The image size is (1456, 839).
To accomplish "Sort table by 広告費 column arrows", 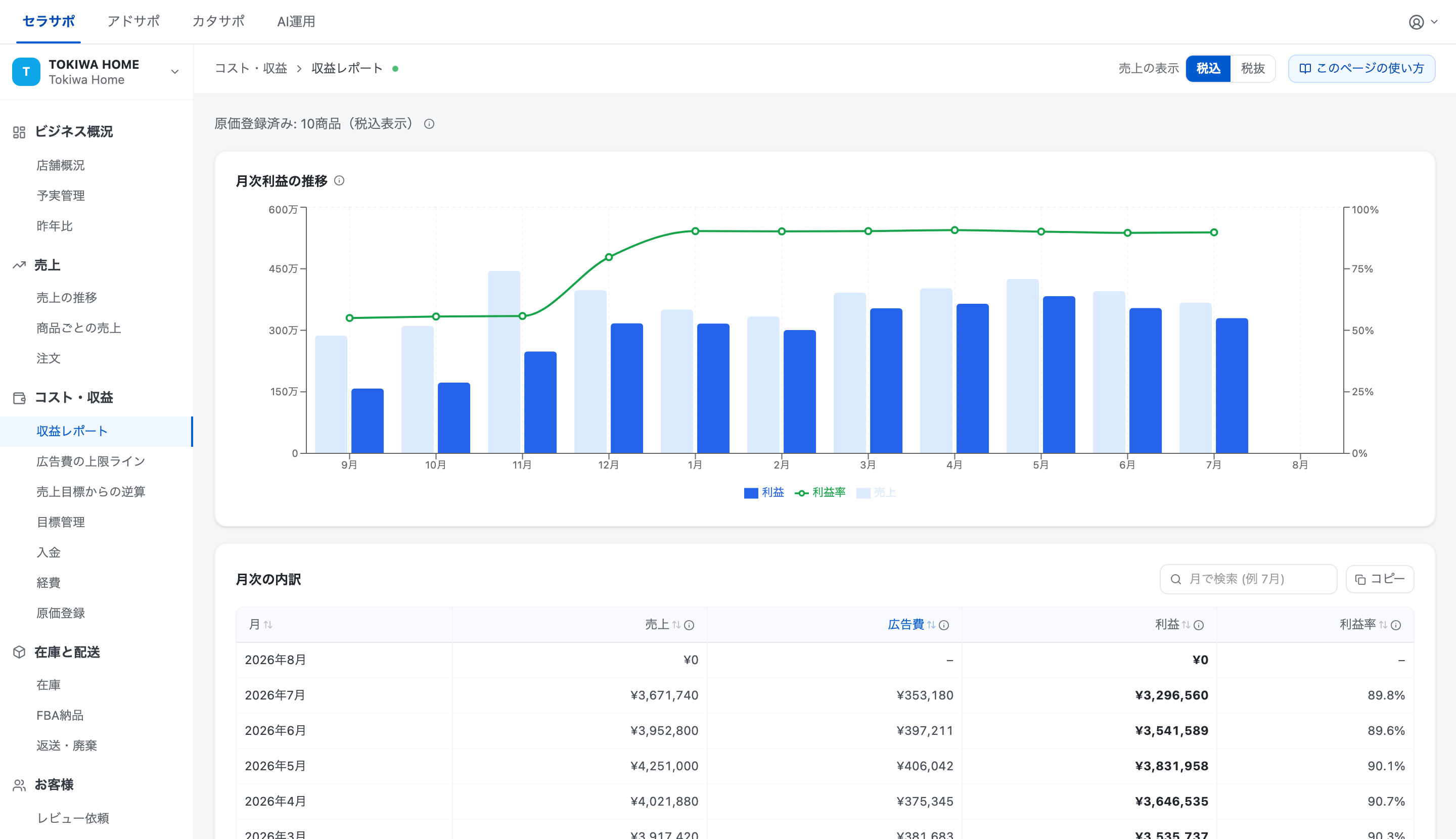I will point(931,625).
